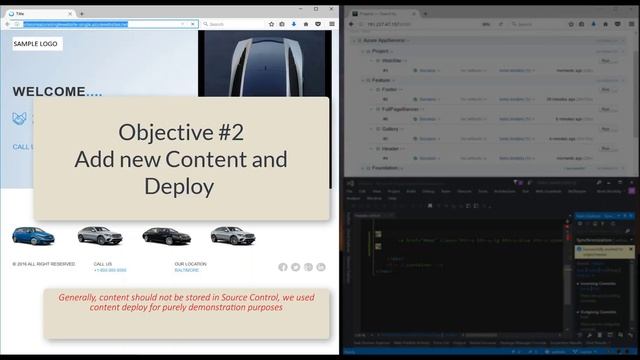Click the phone number link under CALL US
The height and width of the screenshot is (360, 640).
coord(110,270)
